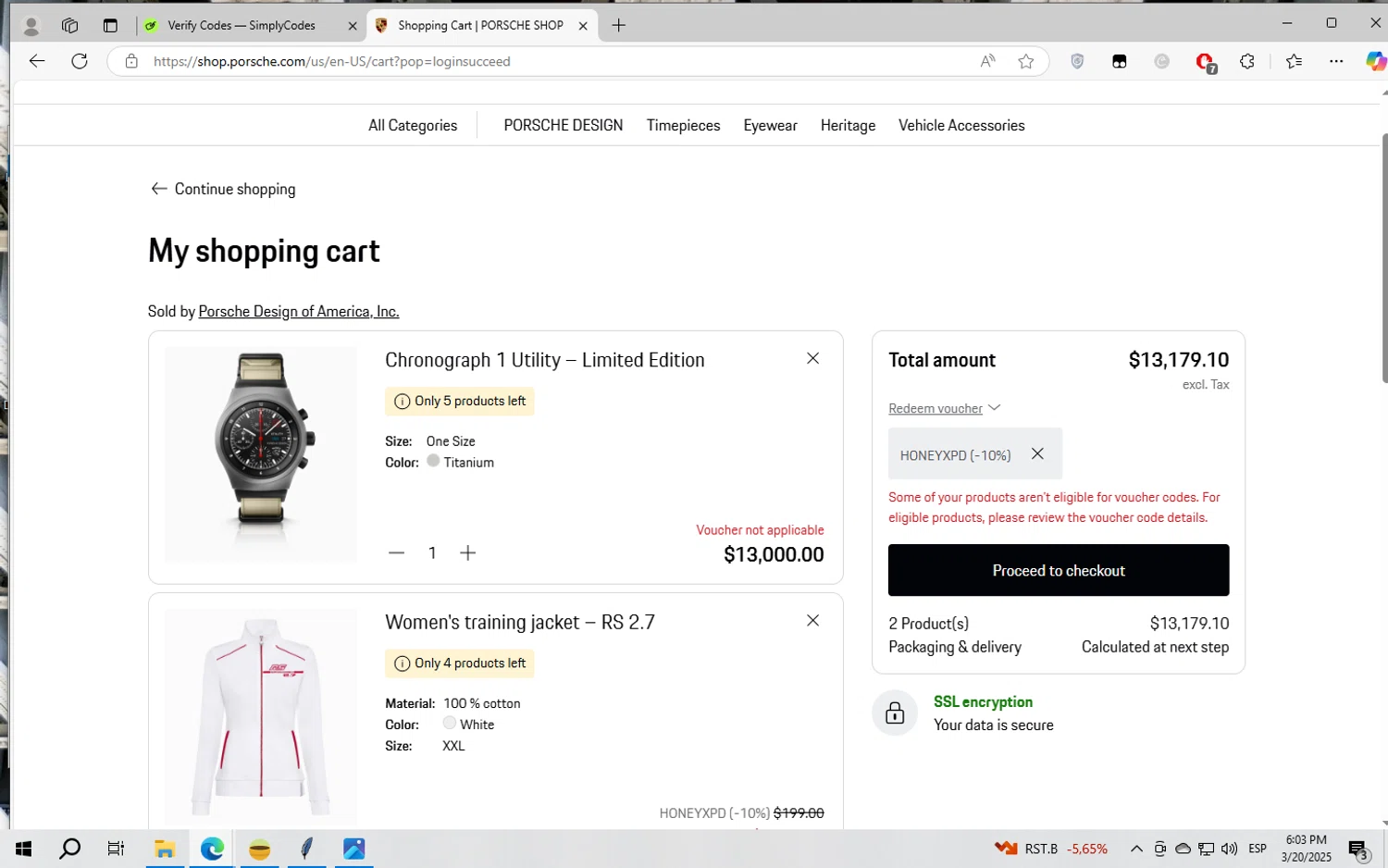1388x868 pixels.
Task: Add page to favorites star
Action: click(x=1025, y=61)
